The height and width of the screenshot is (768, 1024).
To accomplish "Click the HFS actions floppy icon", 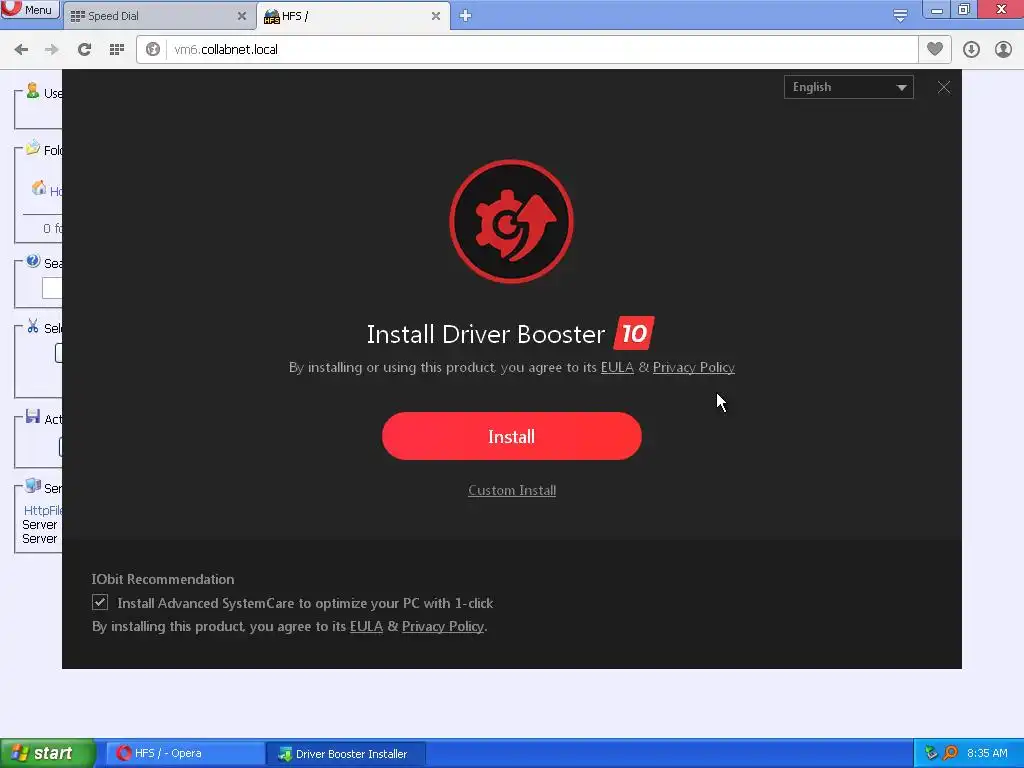I will point(33,416).
